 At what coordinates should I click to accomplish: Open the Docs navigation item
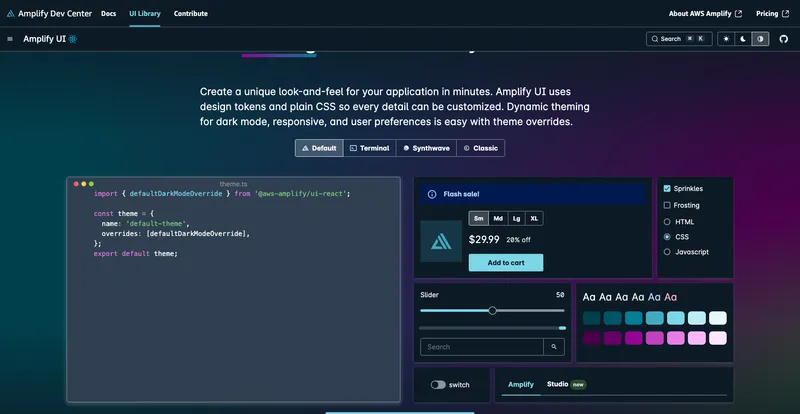109,14
